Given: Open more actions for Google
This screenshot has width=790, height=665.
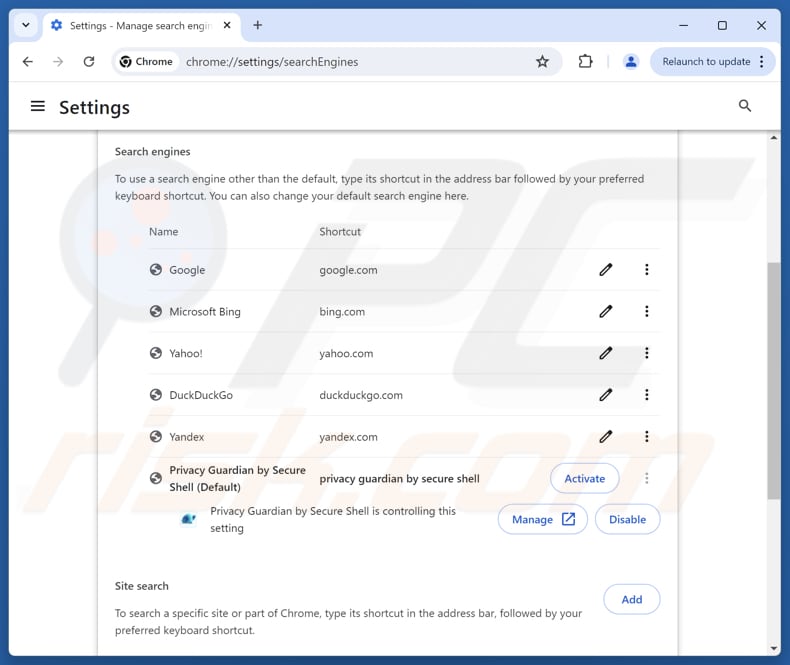Looking at the screenshot, I should point(646,270).
